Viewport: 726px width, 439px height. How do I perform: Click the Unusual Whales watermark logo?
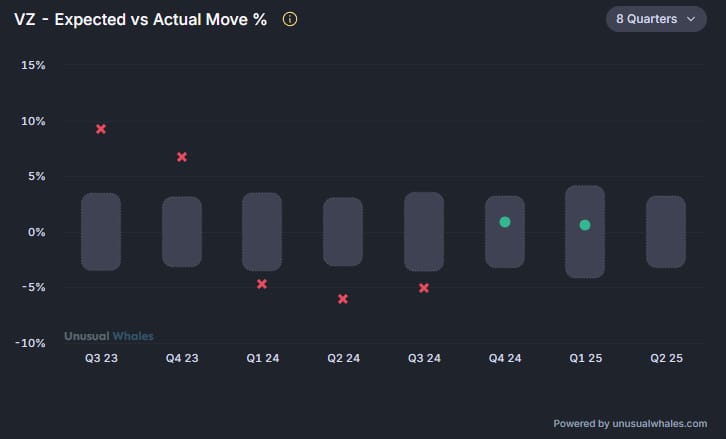109,336
